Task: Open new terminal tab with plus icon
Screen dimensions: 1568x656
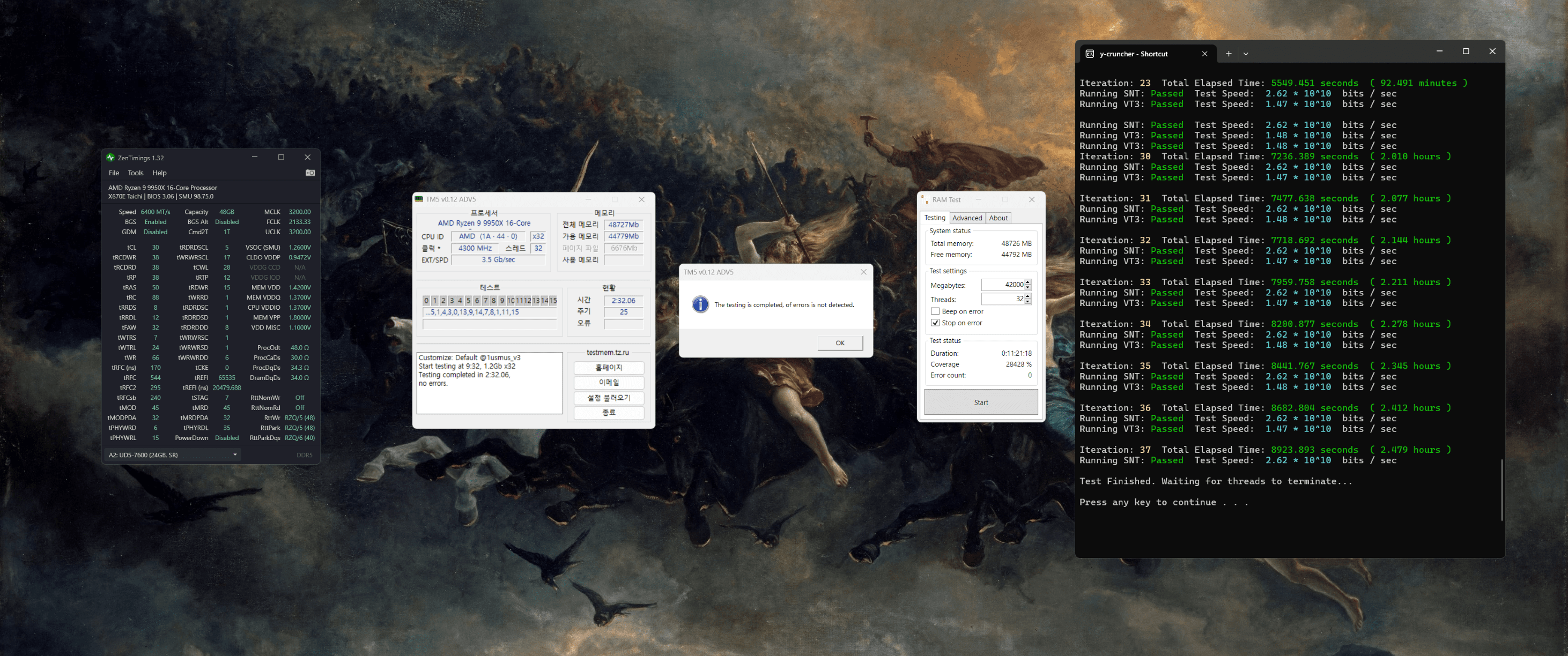Action: 1229,54
